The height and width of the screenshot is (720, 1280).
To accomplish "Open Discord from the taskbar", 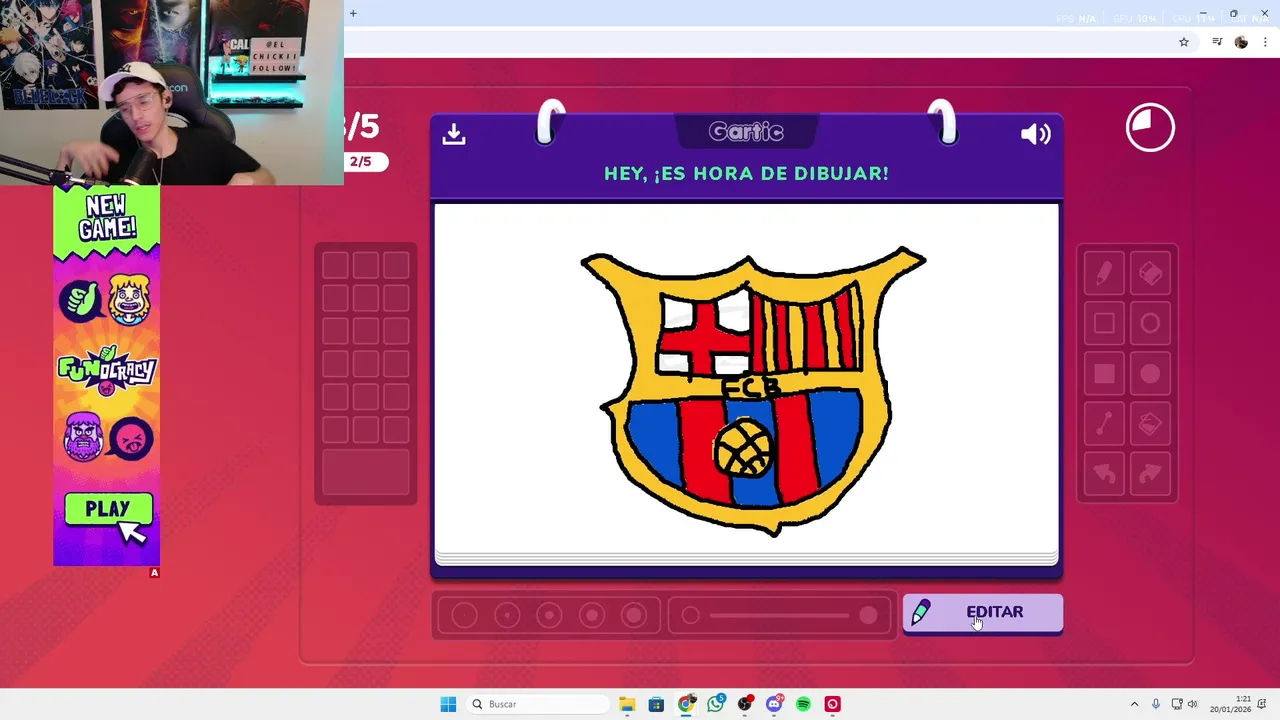I will coord(774,704).
